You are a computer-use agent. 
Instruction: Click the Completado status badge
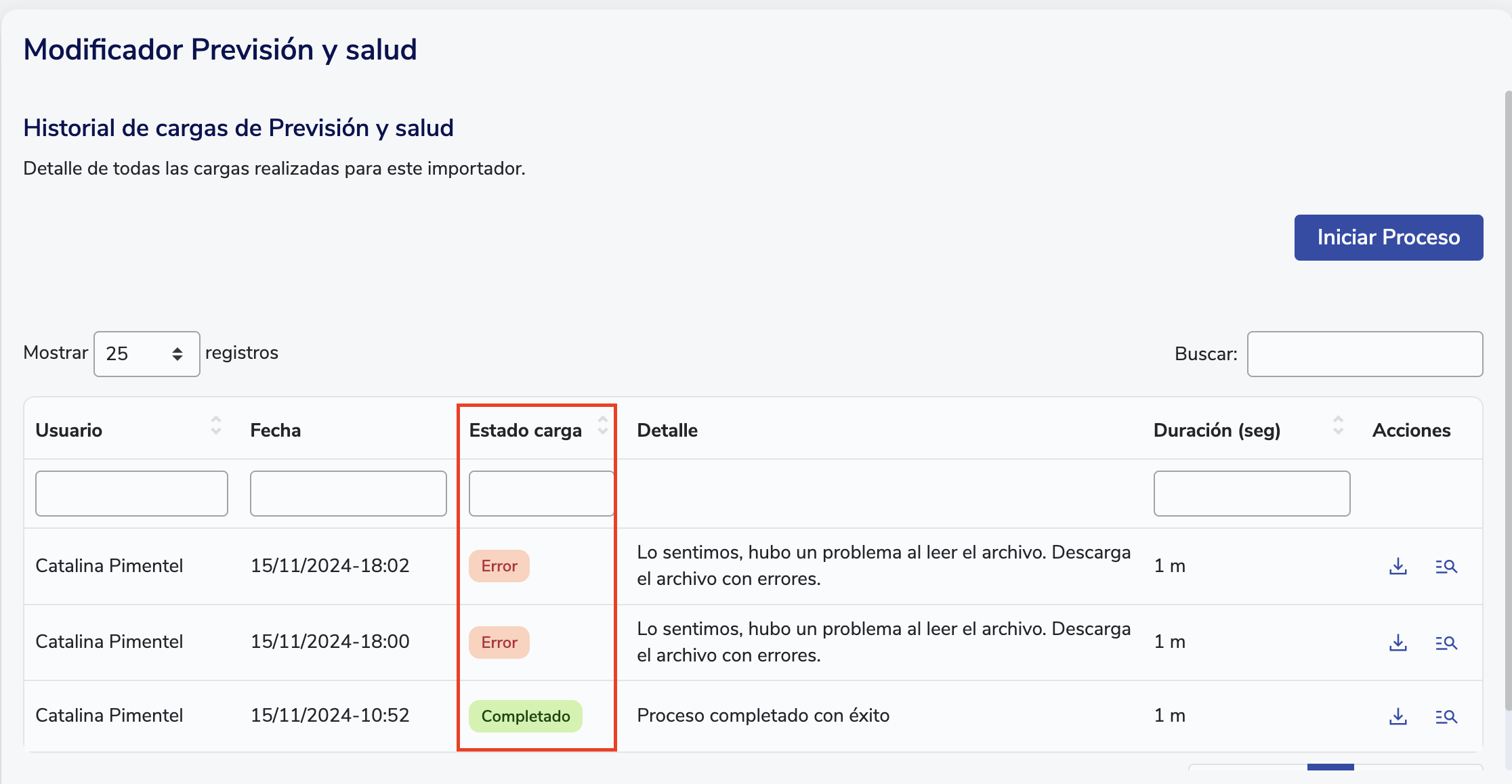(x=526, y=716)
